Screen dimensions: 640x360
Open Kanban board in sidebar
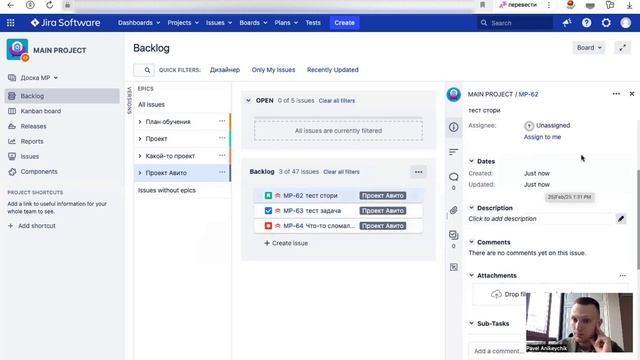click(40, 111)
